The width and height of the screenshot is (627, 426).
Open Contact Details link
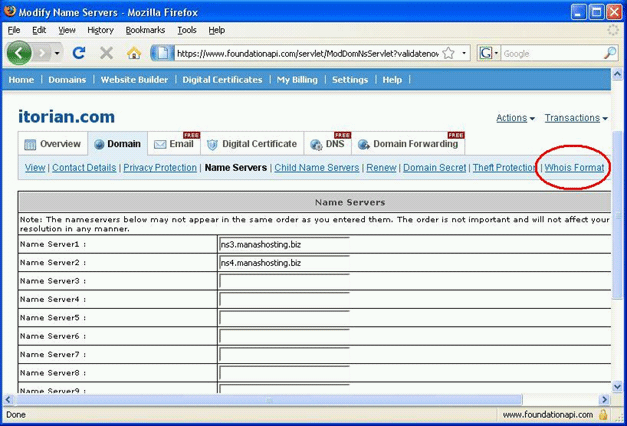(84, 168)
